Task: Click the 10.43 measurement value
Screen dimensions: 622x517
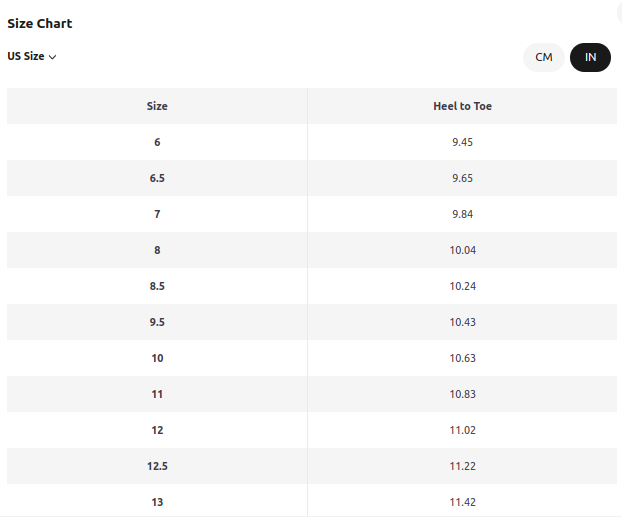Action: [463, 322]
